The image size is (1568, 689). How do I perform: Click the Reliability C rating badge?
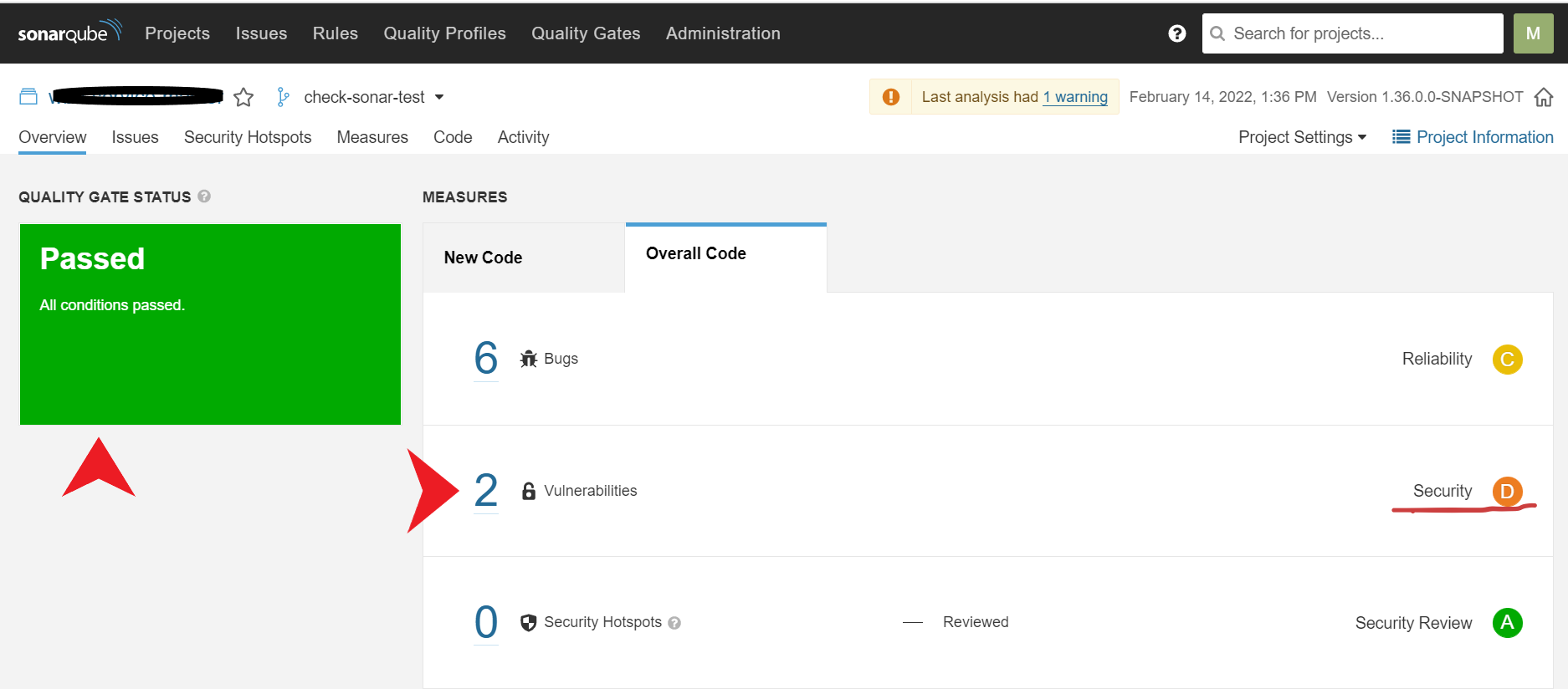1507,360
